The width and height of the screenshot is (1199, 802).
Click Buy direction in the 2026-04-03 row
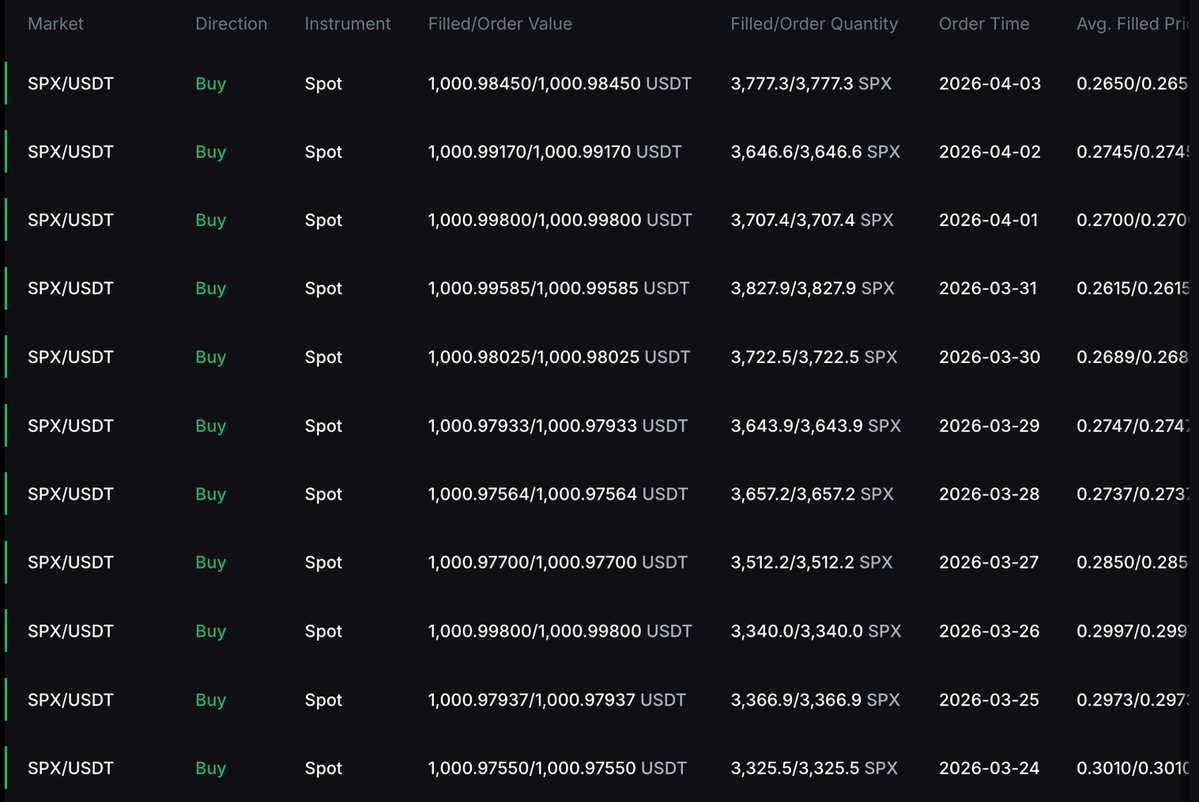click(210, 84)
